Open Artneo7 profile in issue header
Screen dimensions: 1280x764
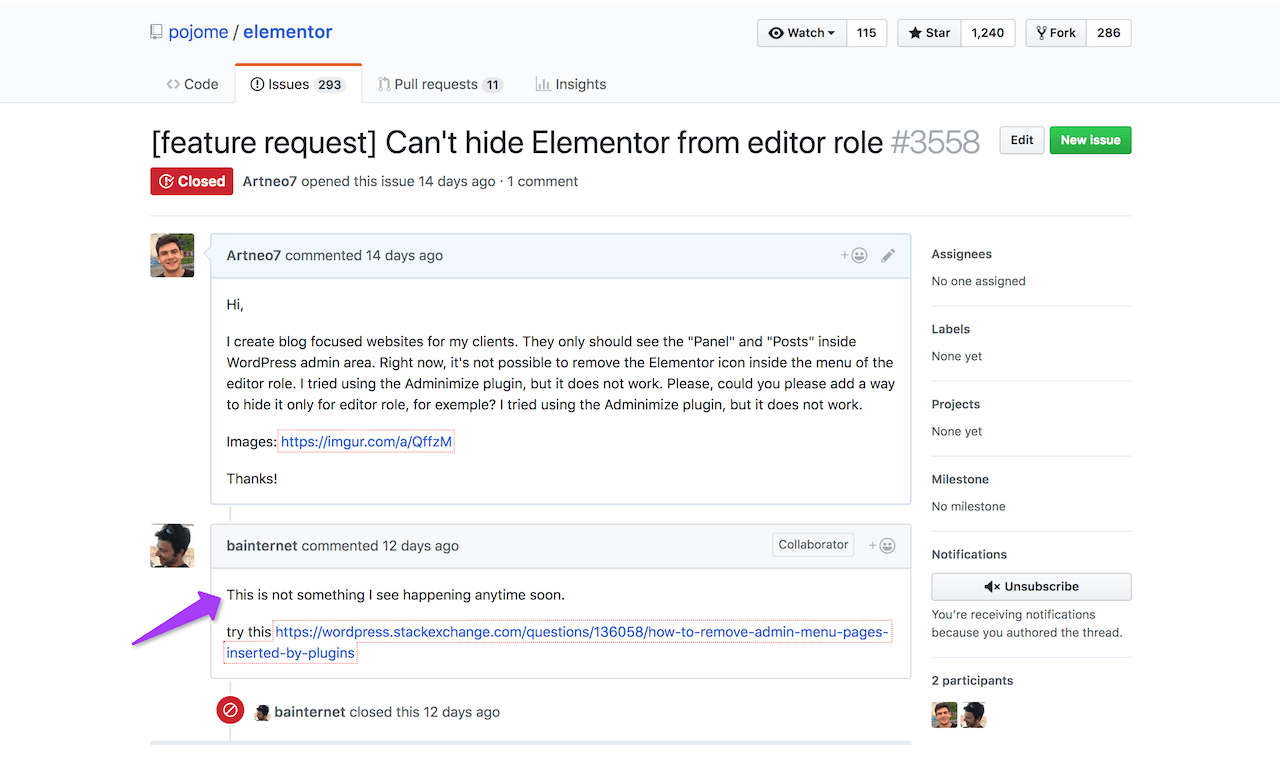pos(270,181)
